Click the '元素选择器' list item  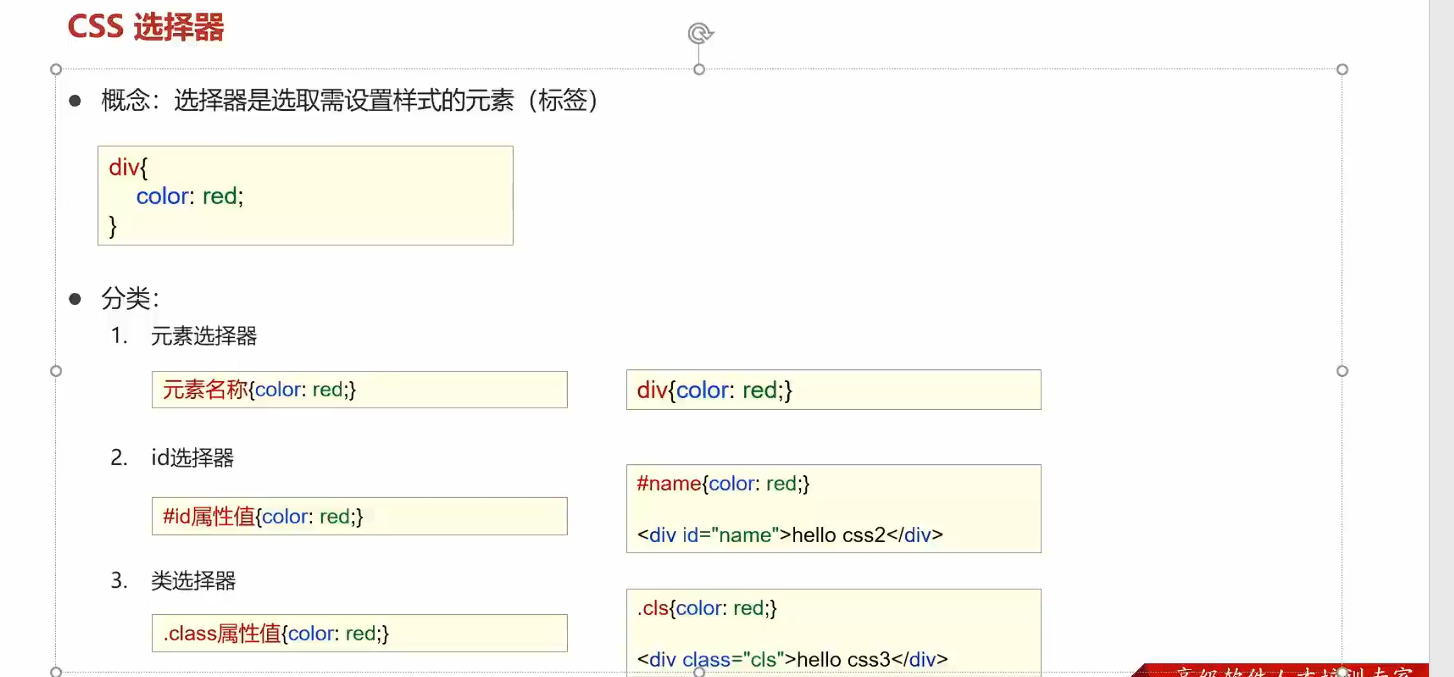click(204, 337)
